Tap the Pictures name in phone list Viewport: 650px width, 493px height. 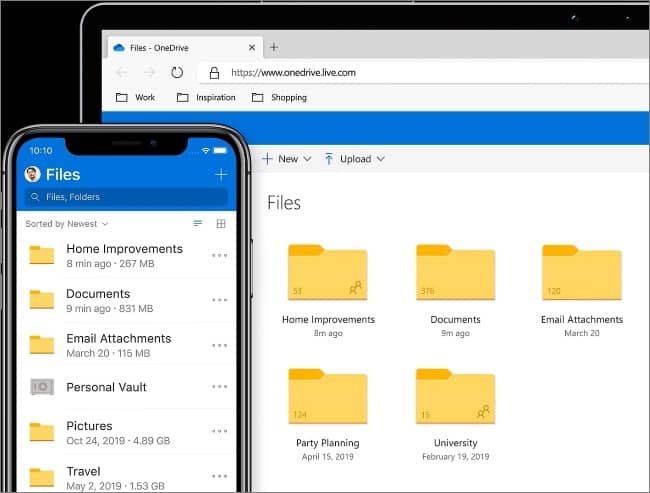89,426
